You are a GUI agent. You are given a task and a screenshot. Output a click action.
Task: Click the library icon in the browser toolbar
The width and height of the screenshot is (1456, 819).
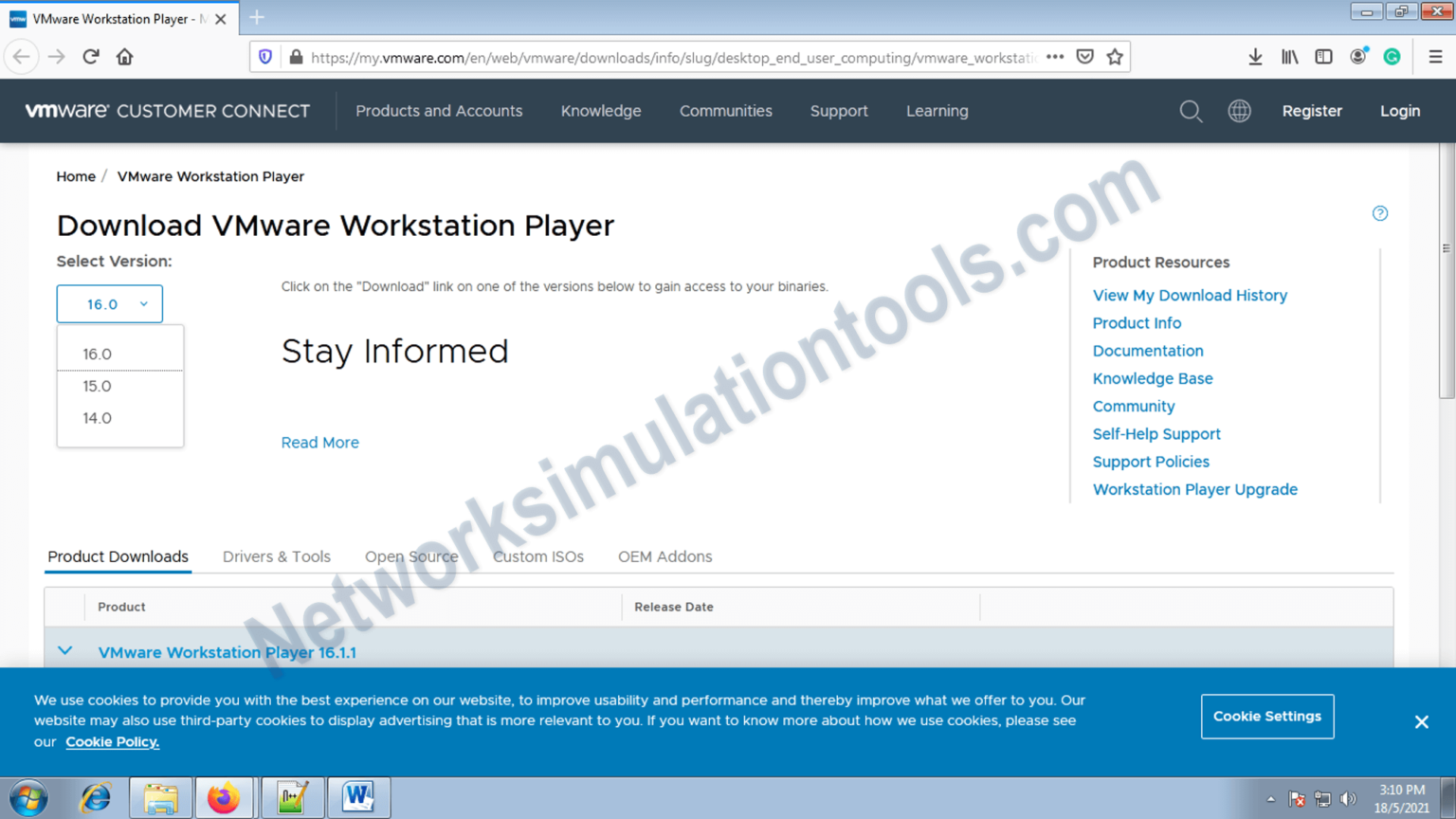pos(1289,57)
